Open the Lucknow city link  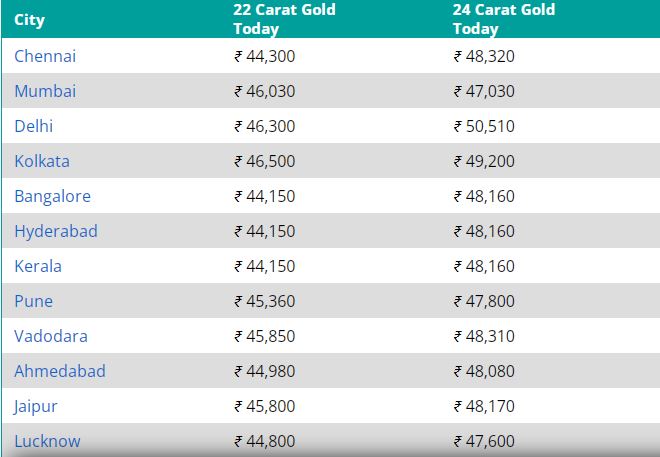(x=47, y=441)
